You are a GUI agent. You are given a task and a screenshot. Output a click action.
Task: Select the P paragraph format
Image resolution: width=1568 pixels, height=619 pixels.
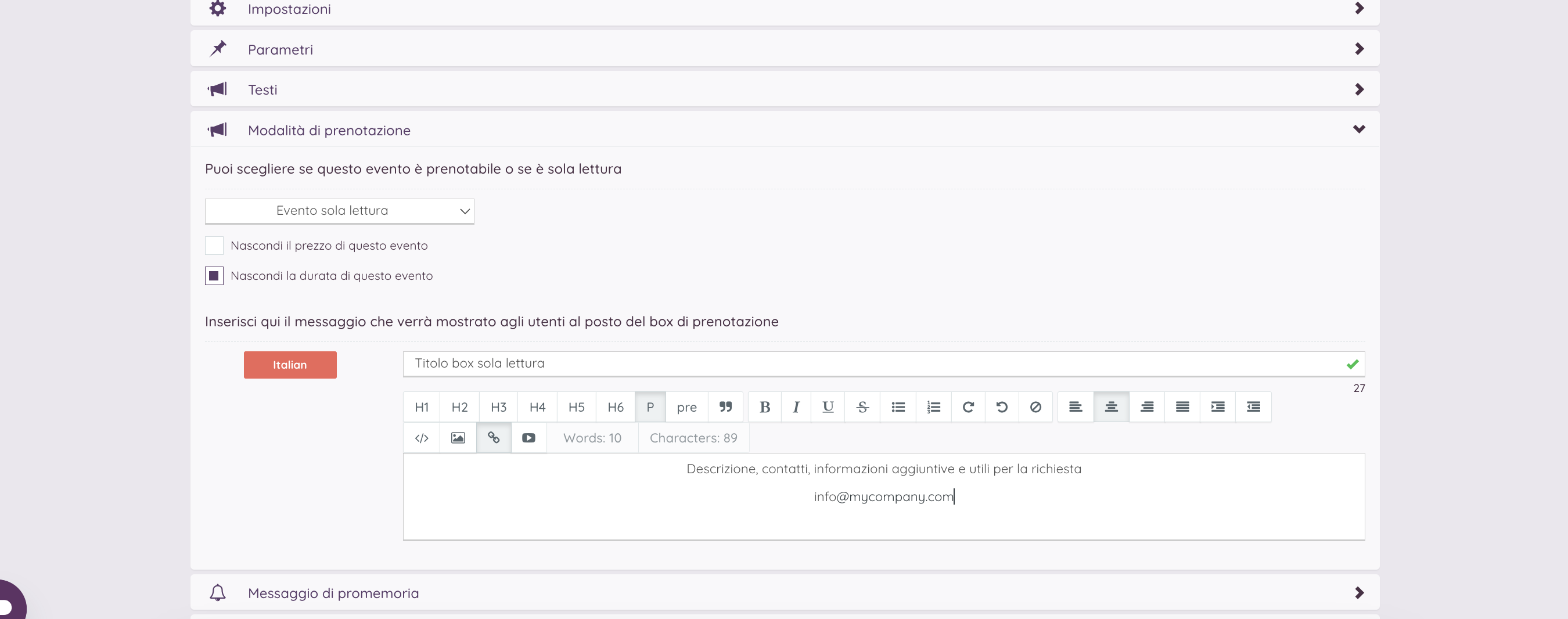(x=650, y=406)
